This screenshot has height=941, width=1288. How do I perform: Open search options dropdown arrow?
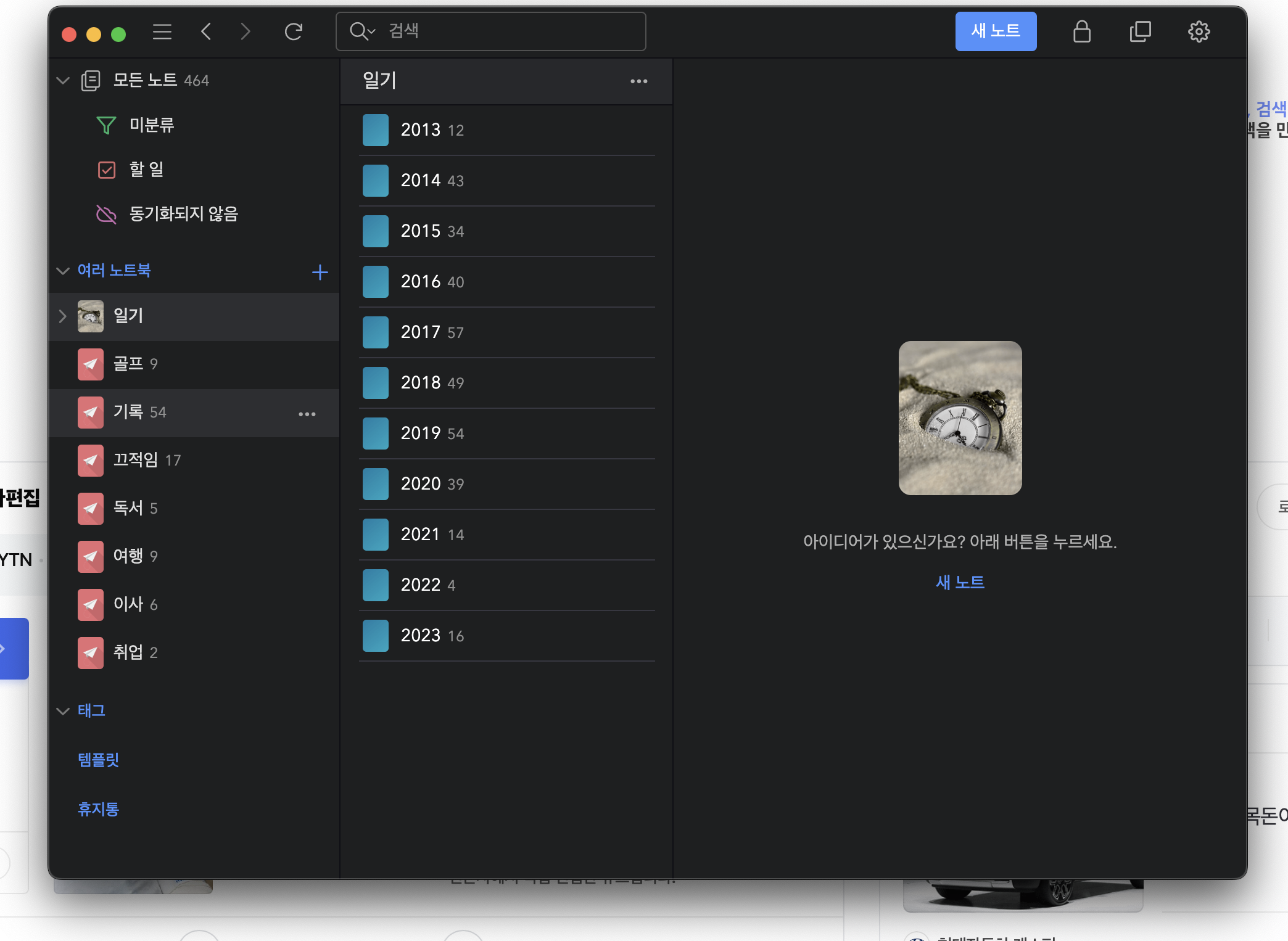(x=372, y=31)
